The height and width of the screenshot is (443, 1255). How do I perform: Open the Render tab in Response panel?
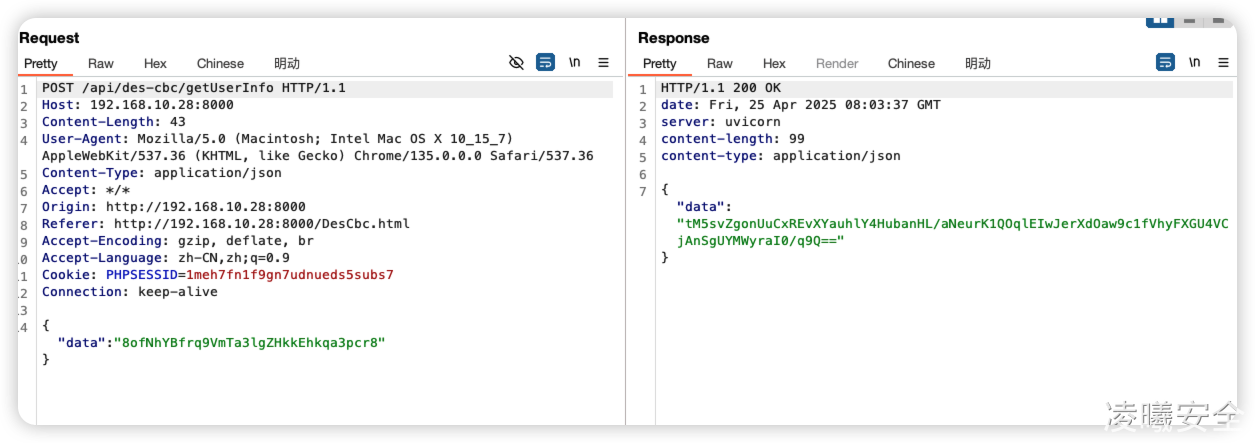(x=837, y=64)
